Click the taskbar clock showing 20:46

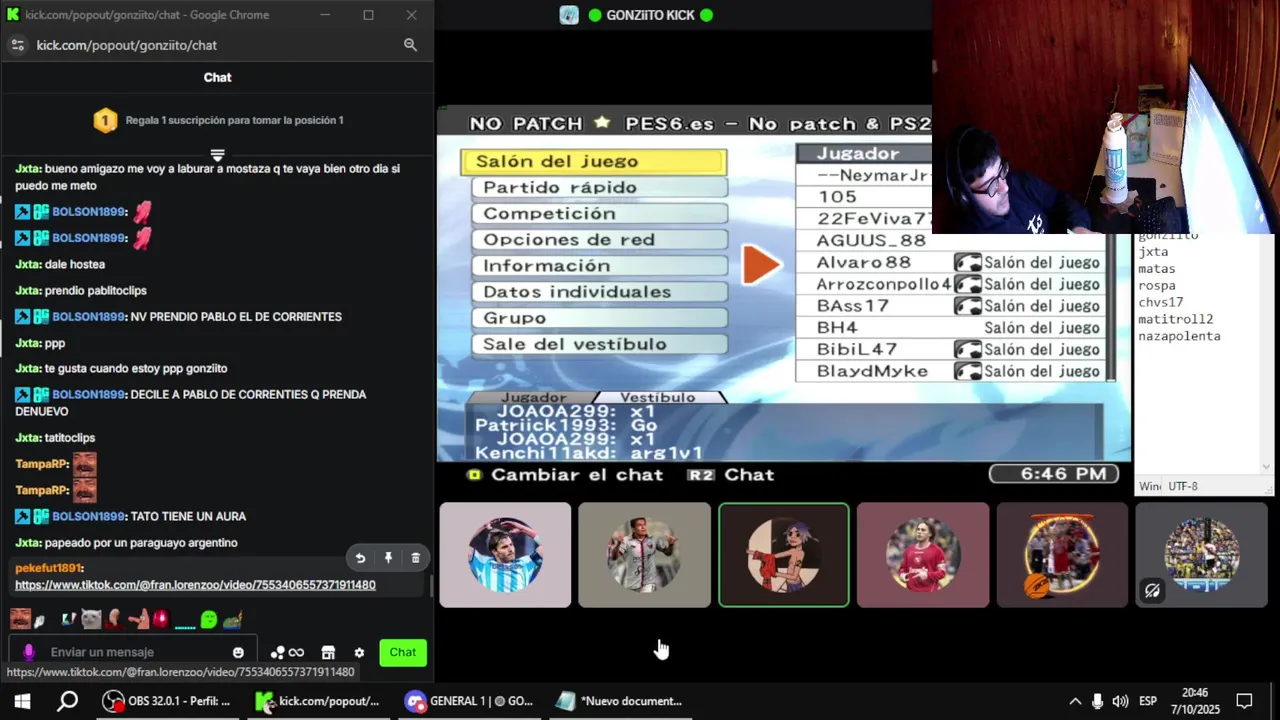pyautogui.click(x=1195, y=701)
